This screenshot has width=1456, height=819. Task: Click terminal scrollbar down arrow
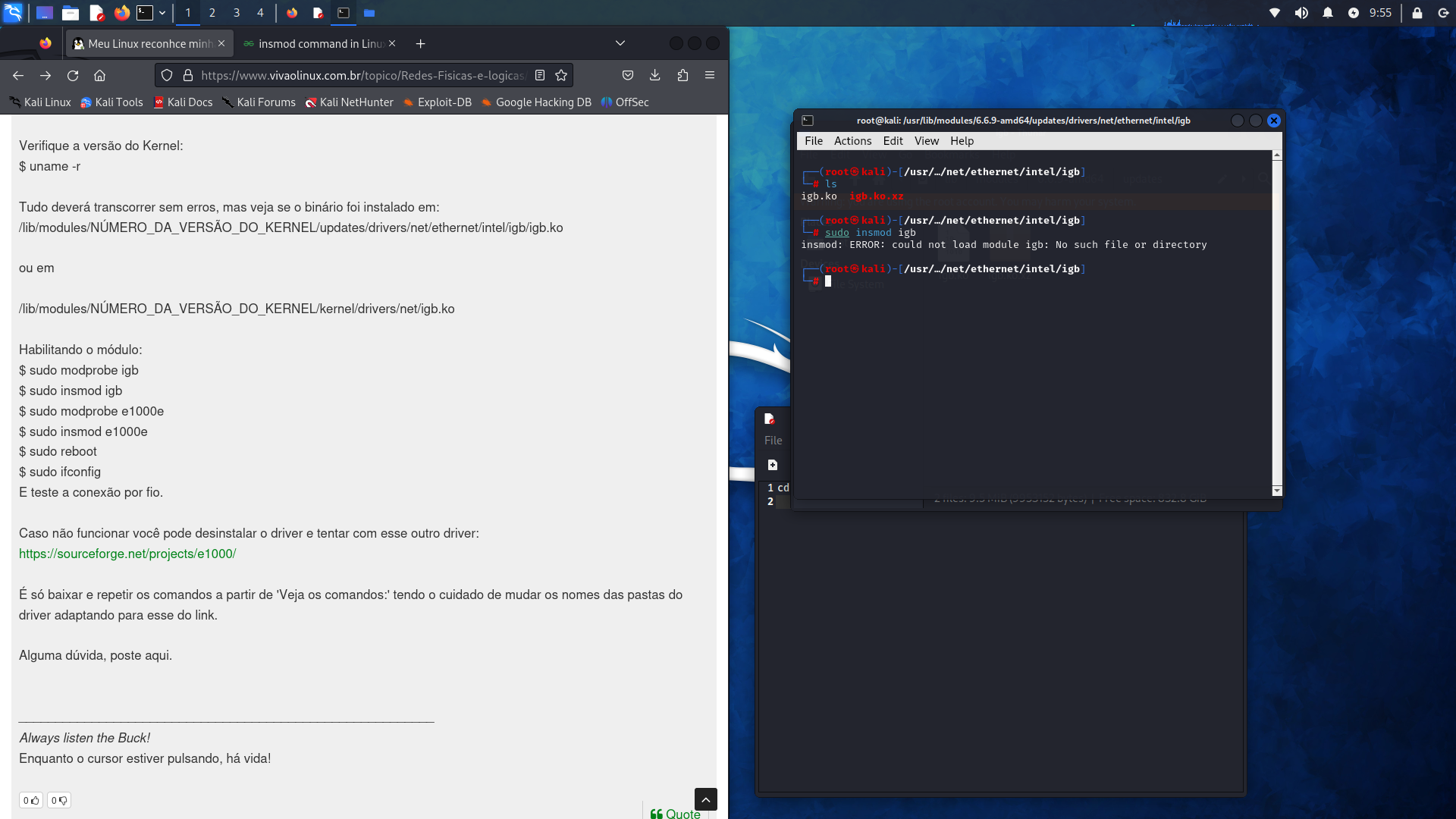click(1277, 491)
